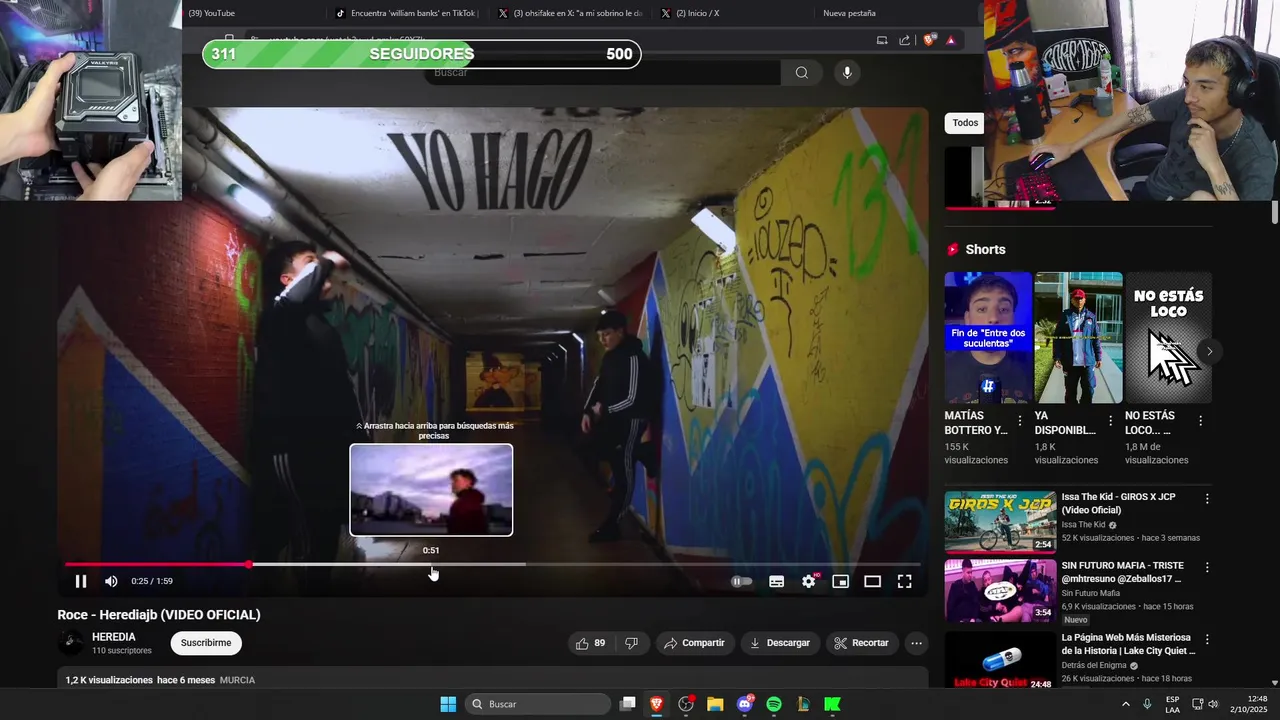
Task: Like the video with 89 likes
Action: coord(590,643)
